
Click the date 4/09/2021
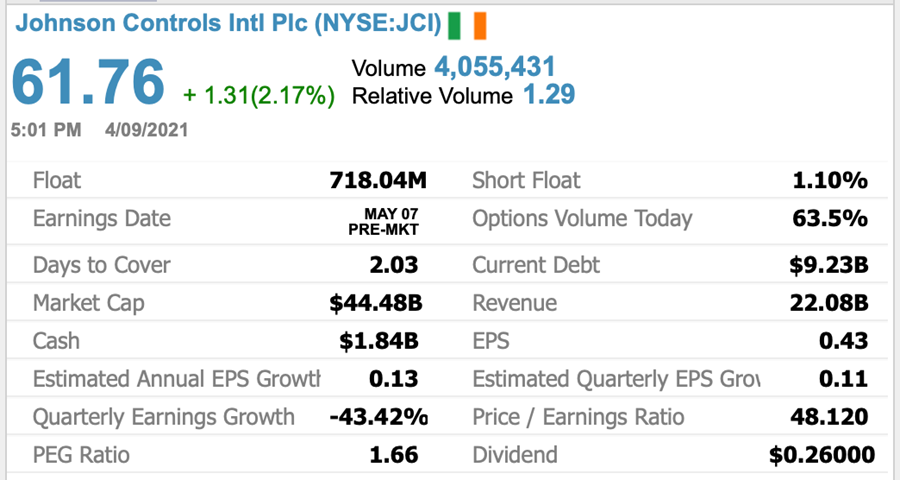point(146,130)
